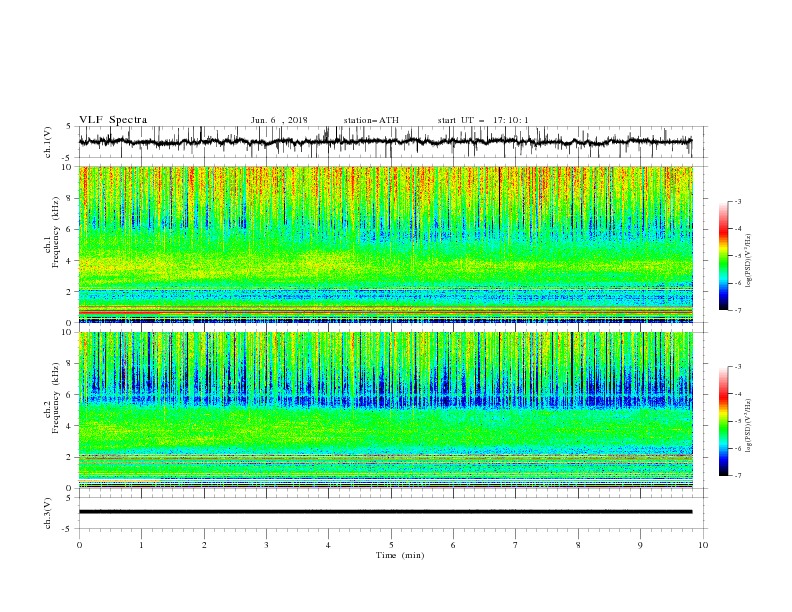Click the "Time (min)" axis label
This screenshot has width=792, height=612.
point(400,555)
